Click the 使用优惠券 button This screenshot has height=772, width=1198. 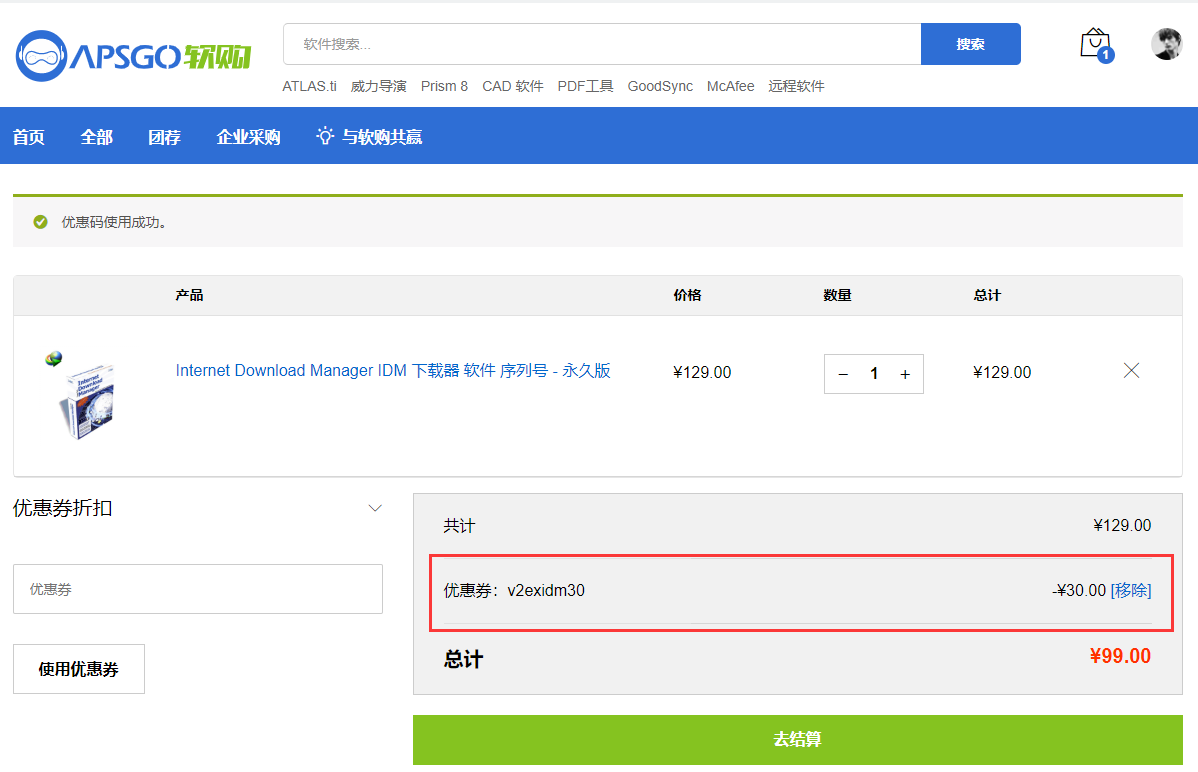click(x=79, y=669)
